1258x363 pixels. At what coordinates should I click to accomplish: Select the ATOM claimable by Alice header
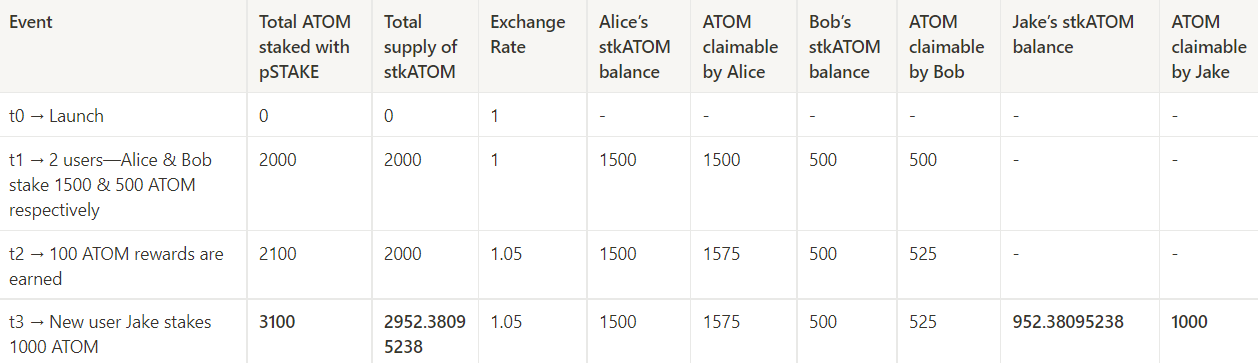[734, 47]
